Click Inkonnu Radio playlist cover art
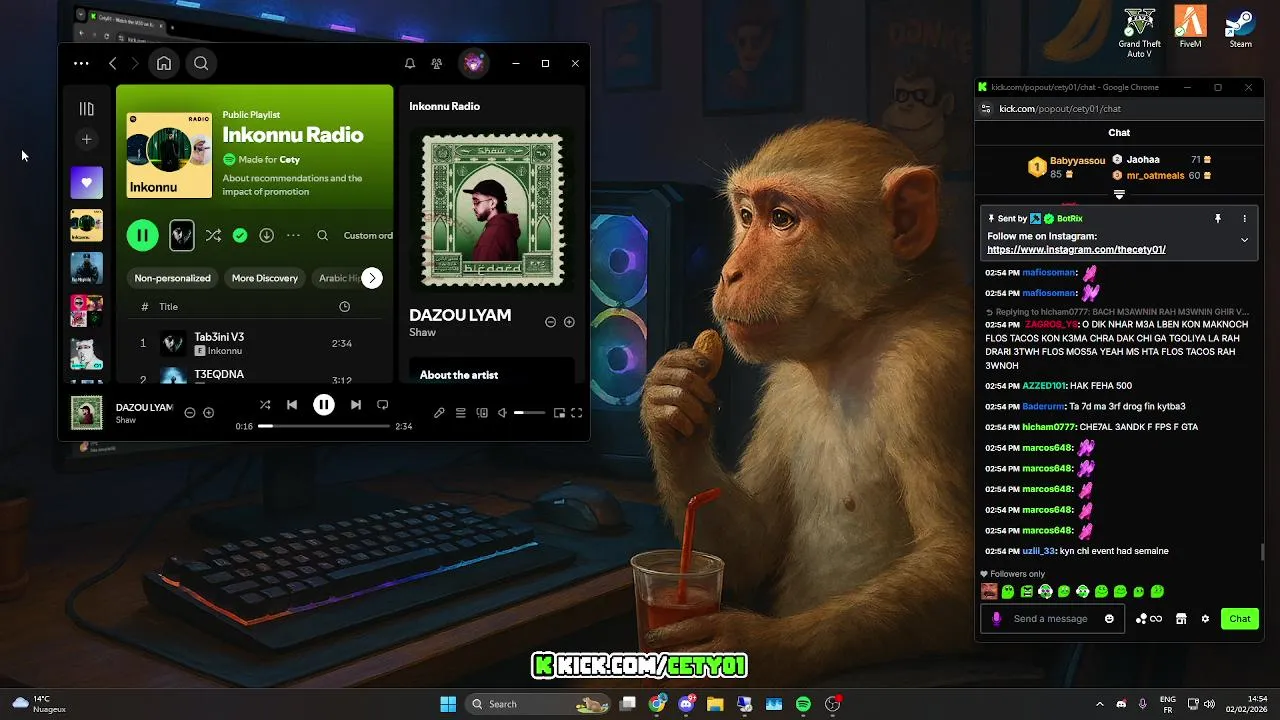This screenshot has height=720, width=1280. (169, 155)
